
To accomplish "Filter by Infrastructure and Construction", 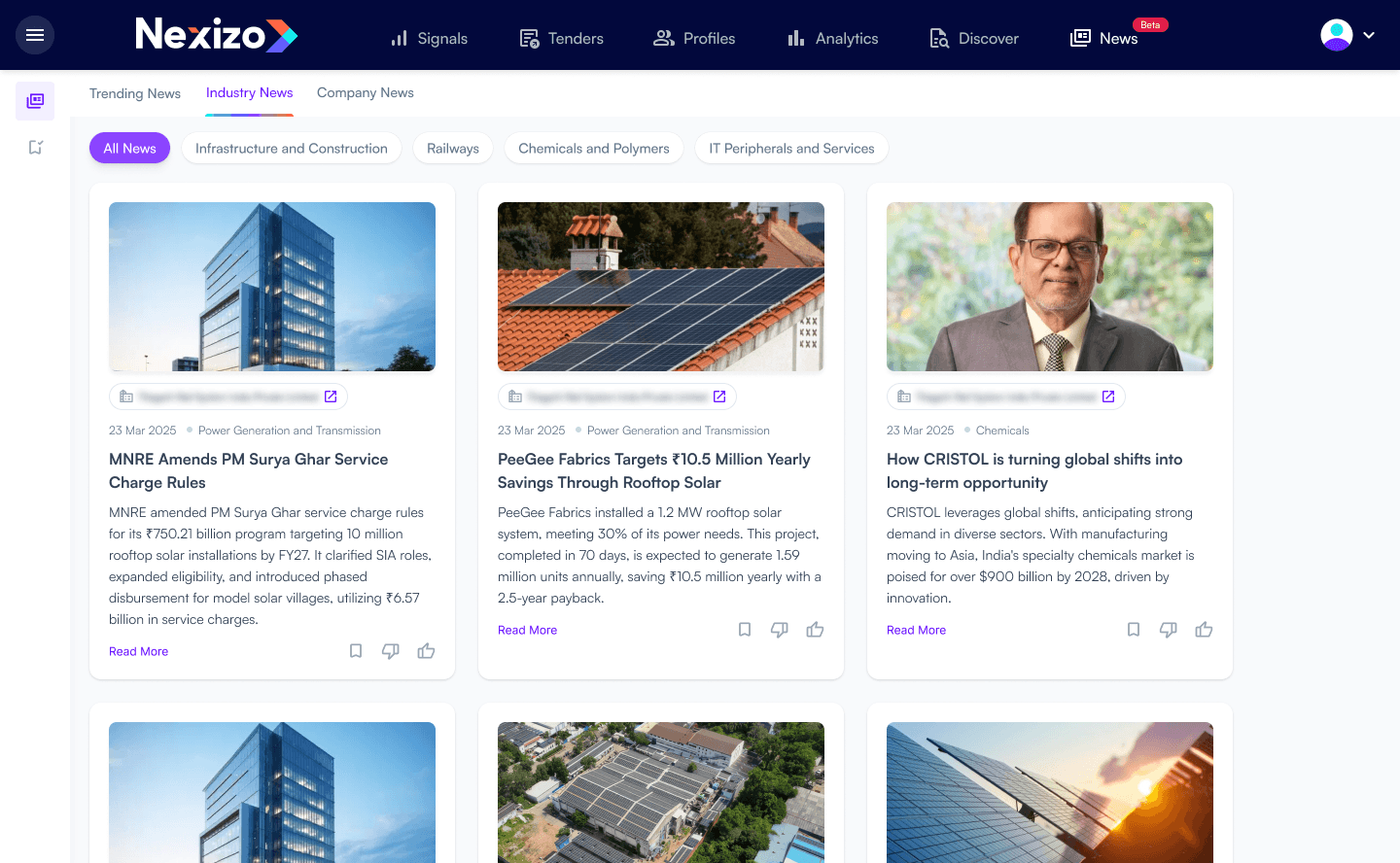I will tap(292, 148).
